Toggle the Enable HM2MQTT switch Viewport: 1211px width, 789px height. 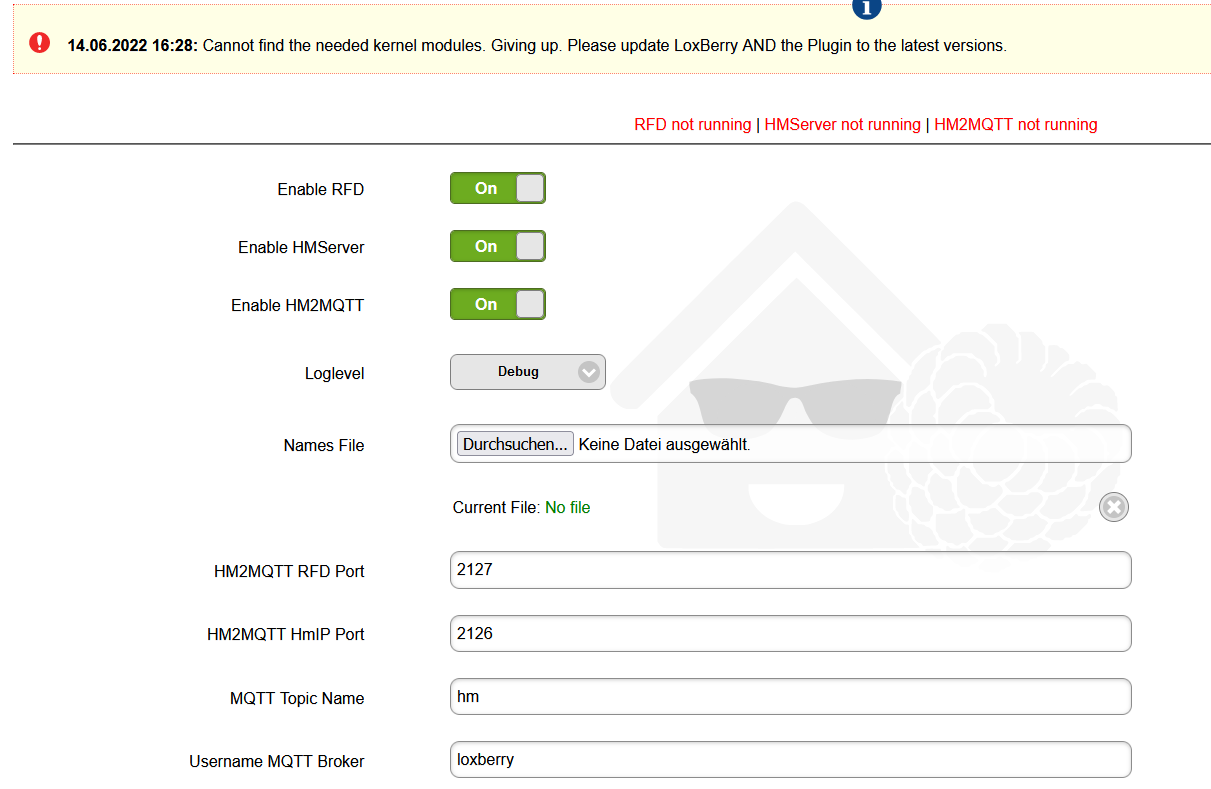(x=498, y=304)
